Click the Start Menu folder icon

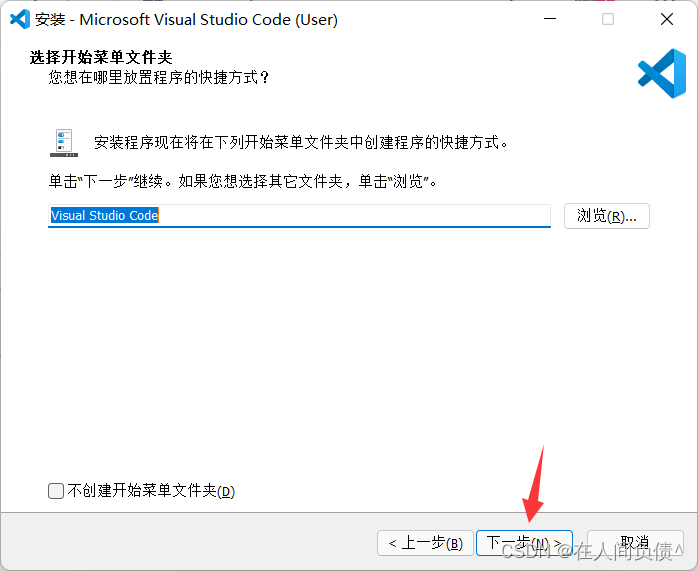(x=64, y=143)
